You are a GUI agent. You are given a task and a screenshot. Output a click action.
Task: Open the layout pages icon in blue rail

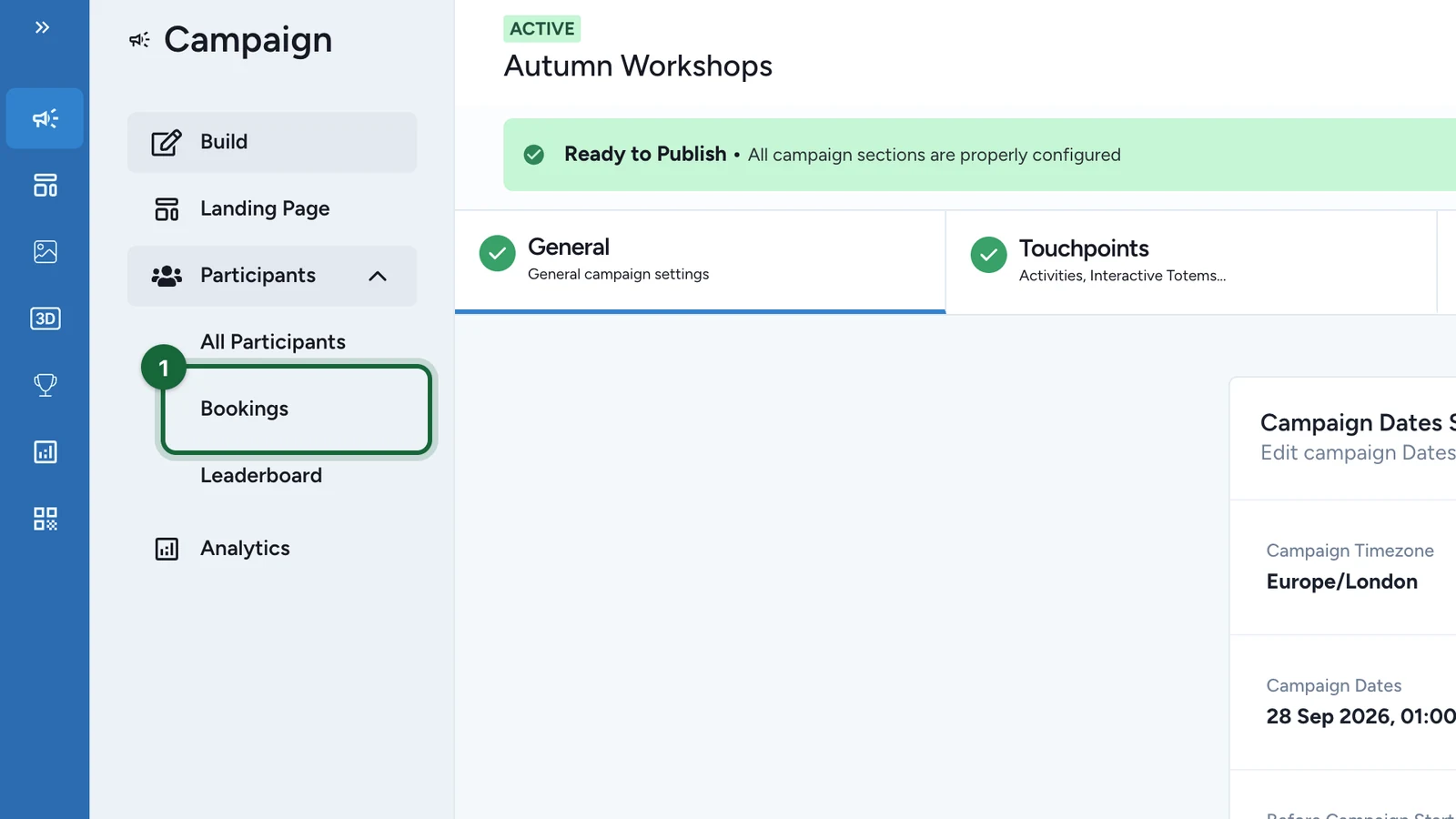click(45, 185)
